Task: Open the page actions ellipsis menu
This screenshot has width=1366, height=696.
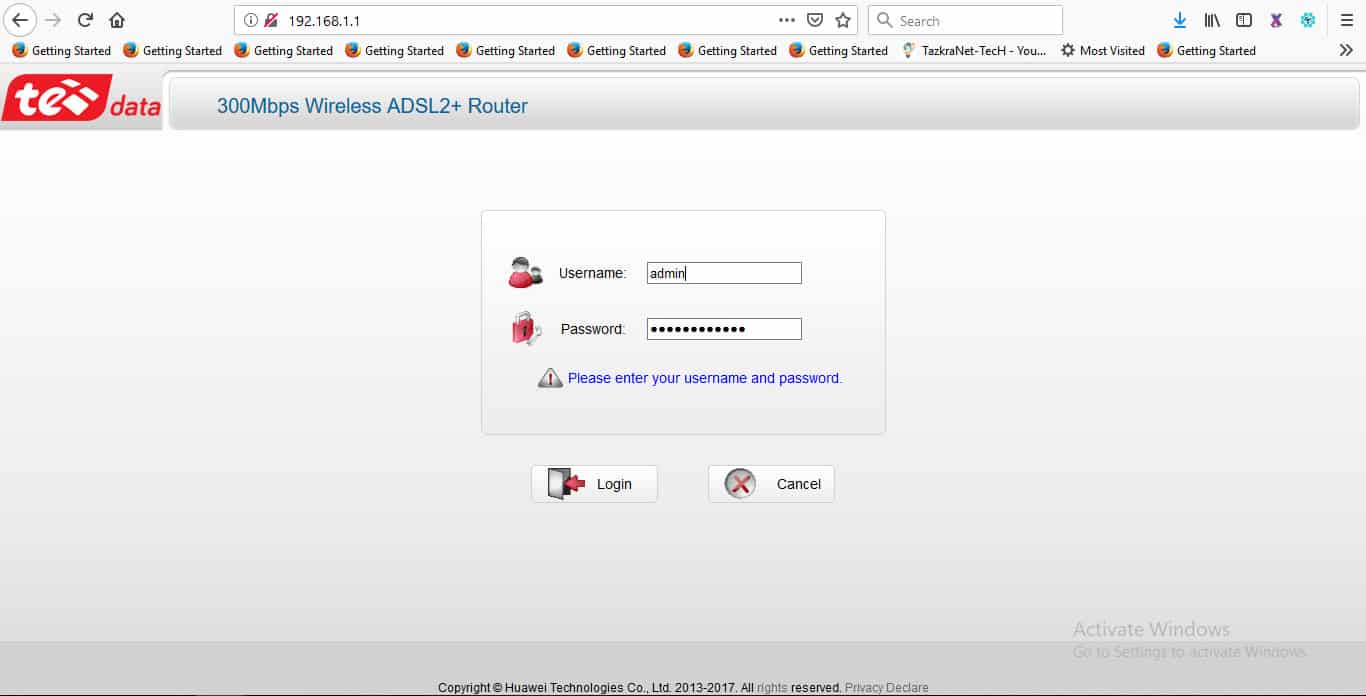Action: click(787, 19)
